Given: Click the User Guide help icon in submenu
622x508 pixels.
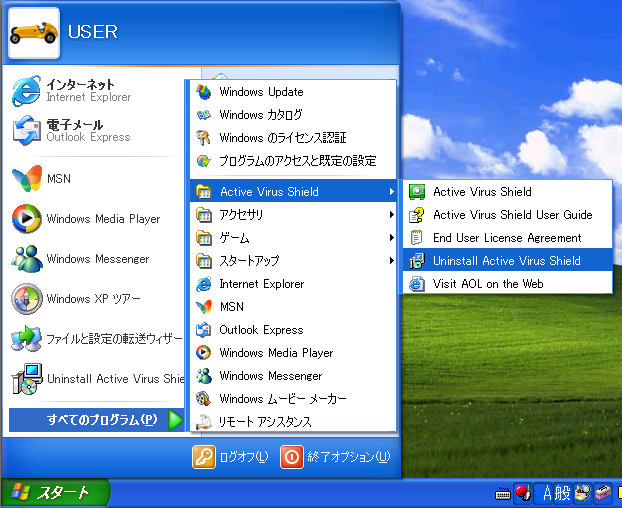Looking at the screenshot, I should [x=417, y=215].
